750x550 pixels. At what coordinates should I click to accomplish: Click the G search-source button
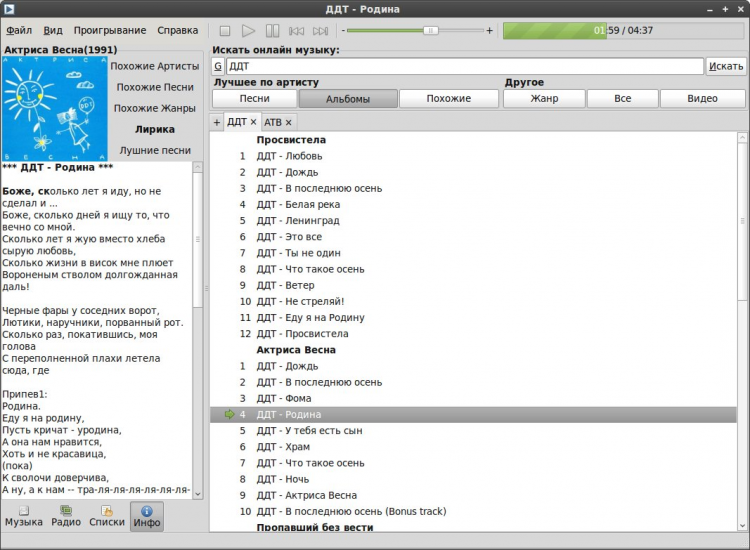click(218, 66)
